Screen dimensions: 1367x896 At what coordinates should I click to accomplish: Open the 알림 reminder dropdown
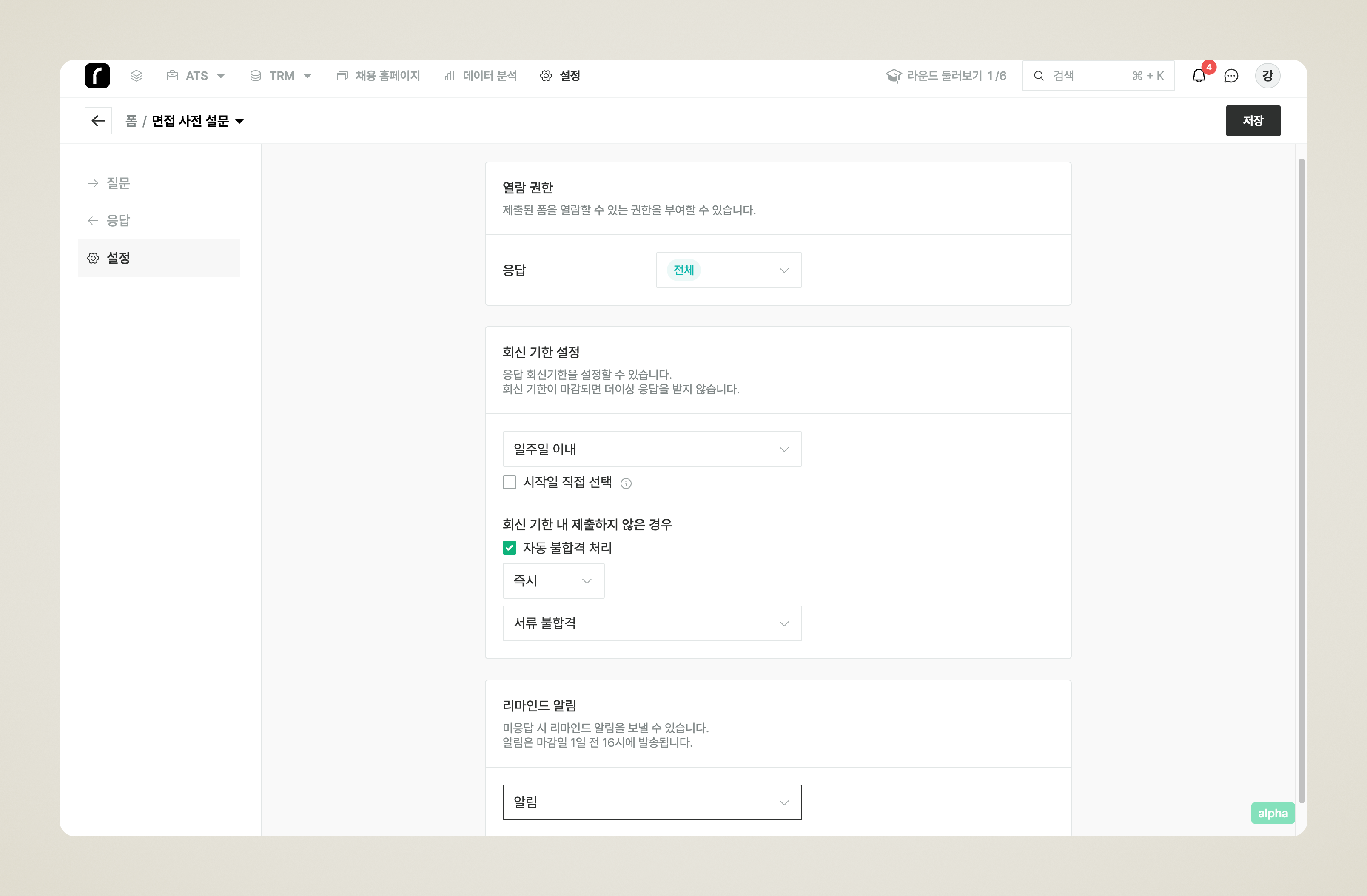[x=652, y=802]
